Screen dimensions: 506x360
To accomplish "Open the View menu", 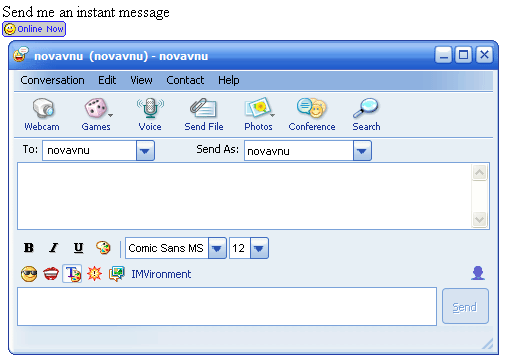I will click(141, 80).
